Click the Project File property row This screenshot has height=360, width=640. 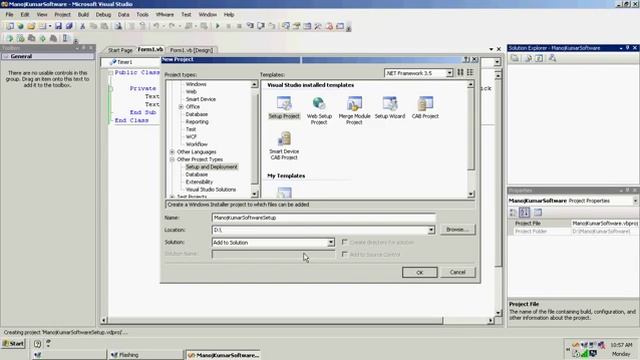point(573,224)
